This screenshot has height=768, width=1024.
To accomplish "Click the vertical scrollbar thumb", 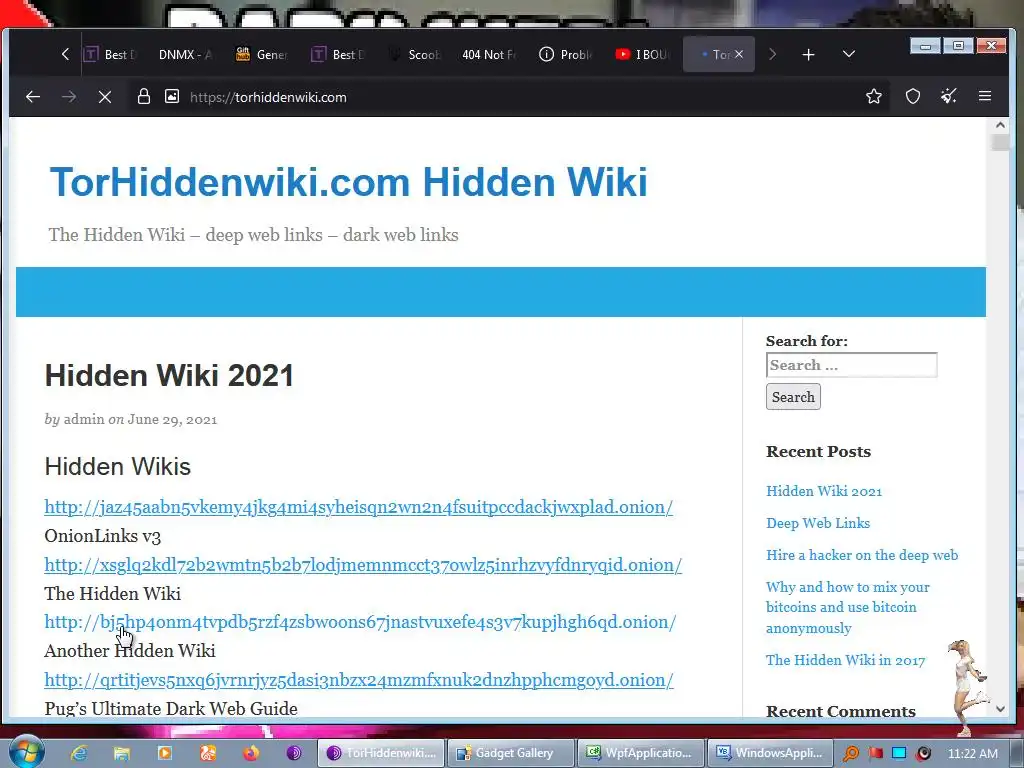I will point(1000,142).
